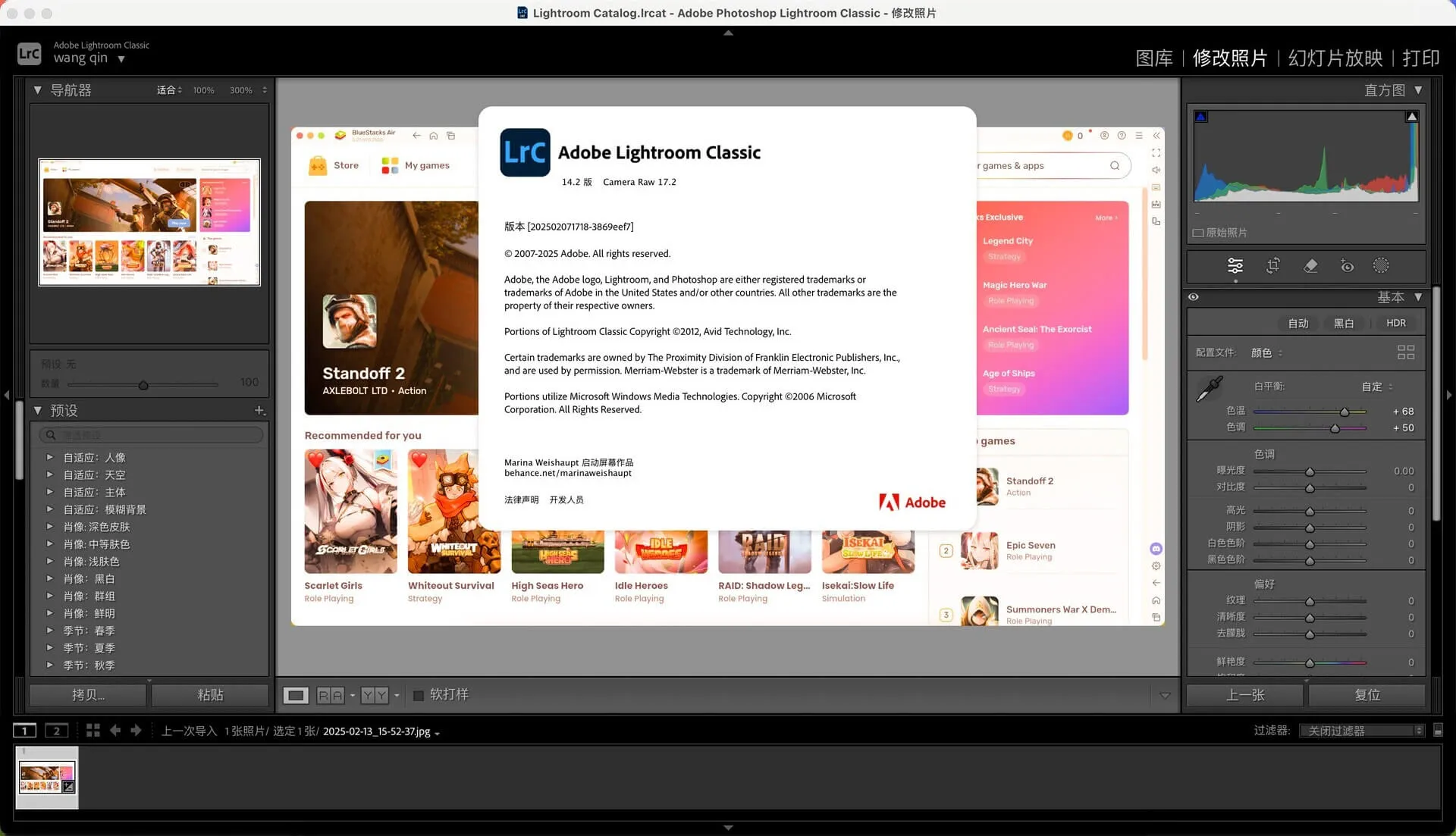This screenshot has height=836, width=1456.
Task: Add a new preset with plus icon
Action: coord(259,410)
